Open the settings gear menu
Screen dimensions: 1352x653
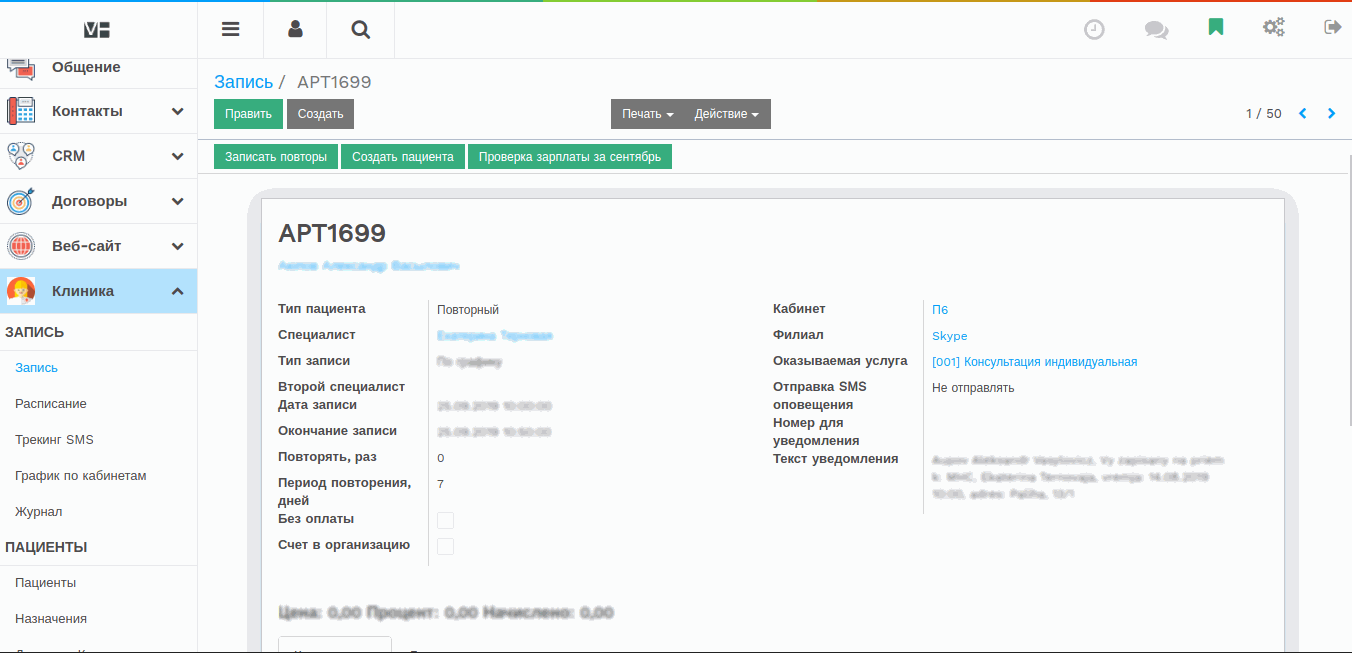point(1274,27)
